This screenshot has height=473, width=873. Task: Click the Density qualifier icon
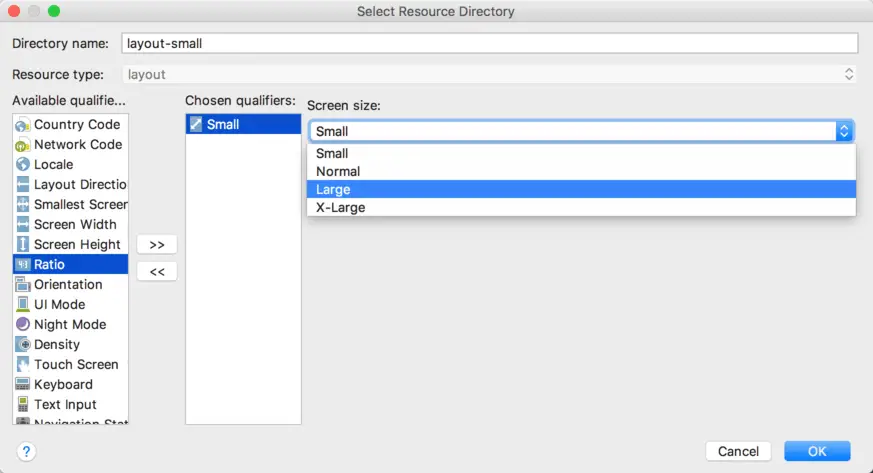(x=23, y=345)
